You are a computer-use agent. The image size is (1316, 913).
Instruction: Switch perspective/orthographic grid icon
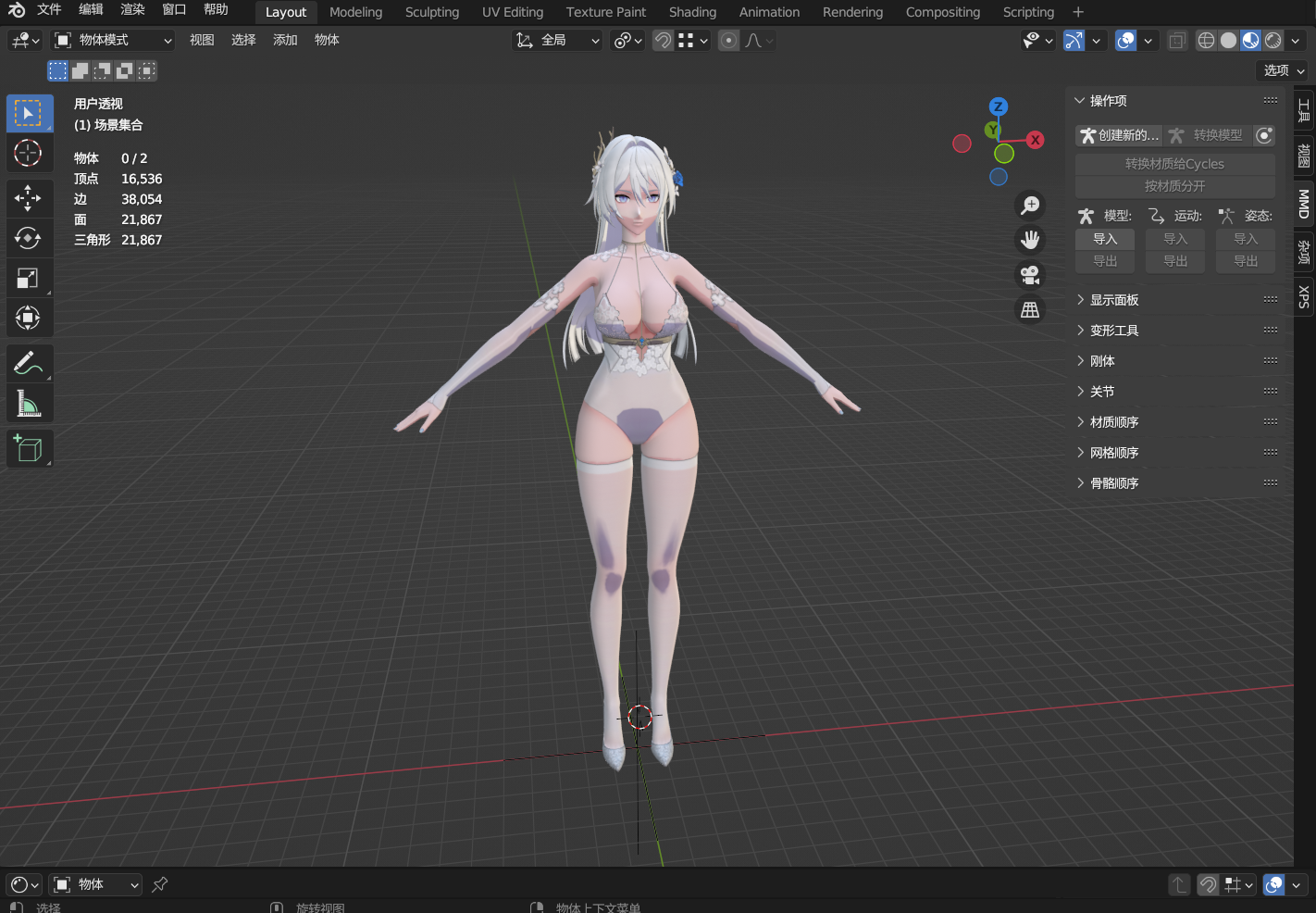[x=1030, y=310]
